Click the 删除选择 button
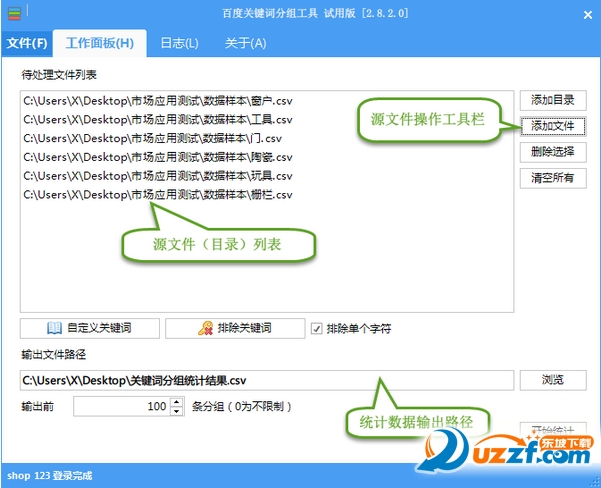Image resolution: width=601 pixels, height=488 pixels. (553, 152)
